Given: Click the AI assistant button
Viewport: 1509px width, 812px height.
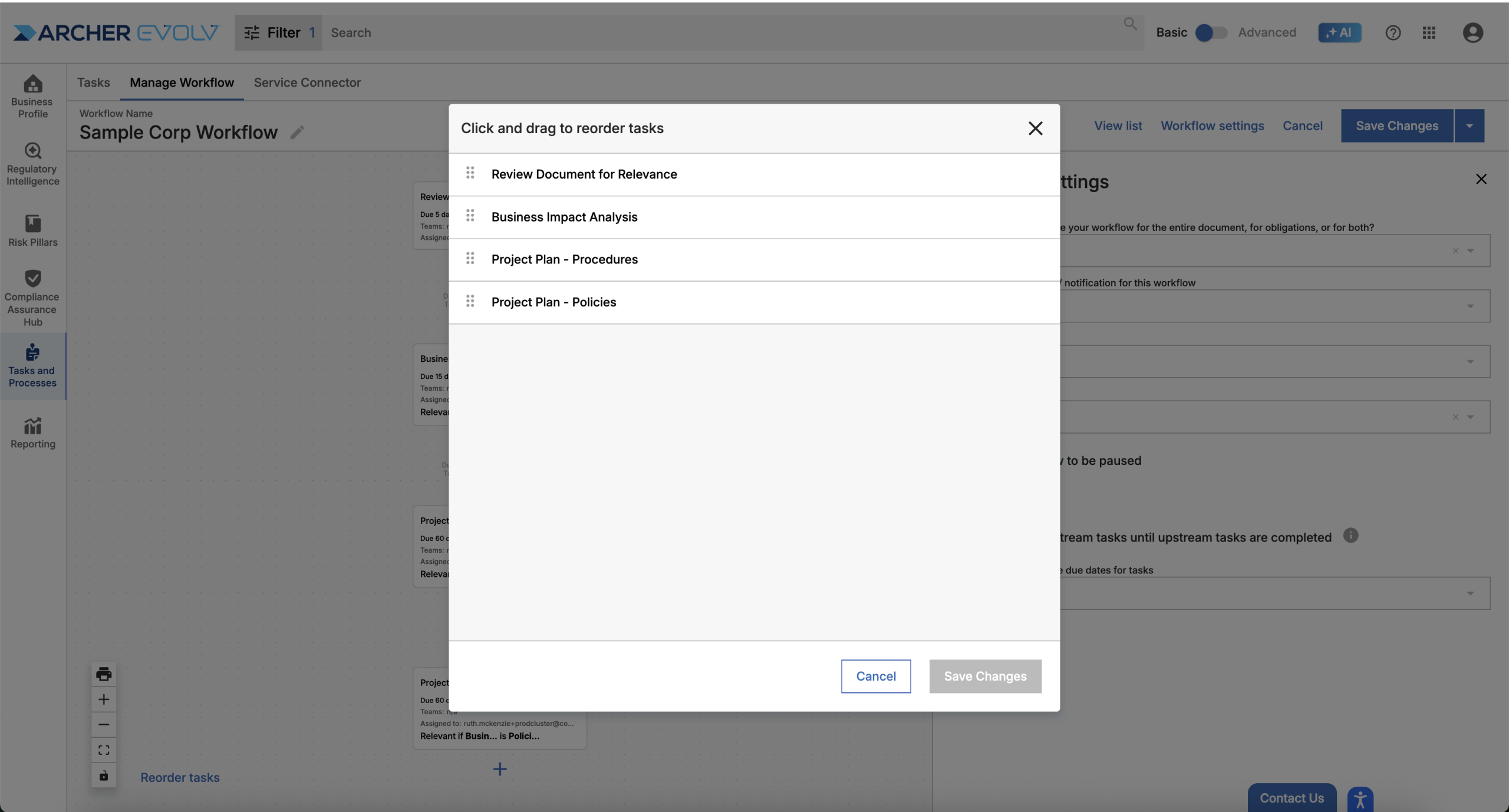Looking at the screenshot, I should pyautogui.click(x=1339, y=32).
